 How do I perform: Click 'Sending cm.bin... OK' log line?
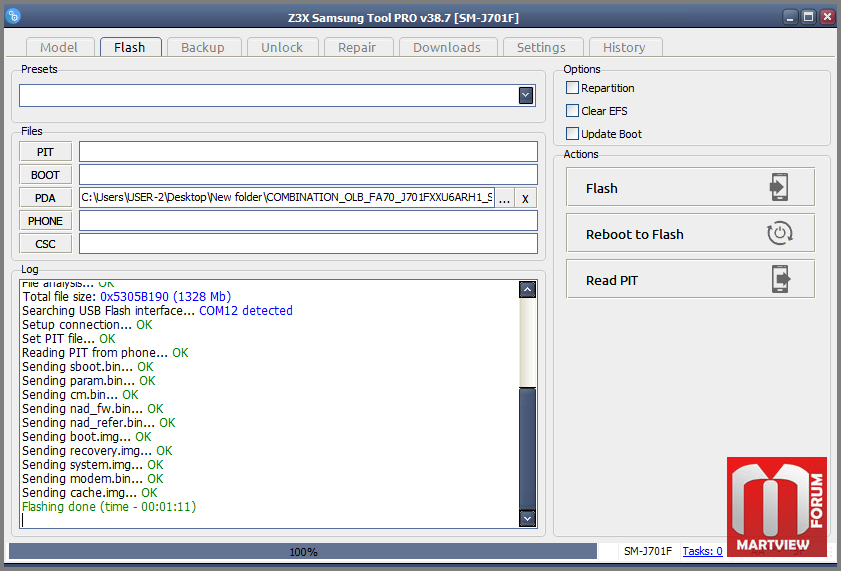(x=80, y=395)
